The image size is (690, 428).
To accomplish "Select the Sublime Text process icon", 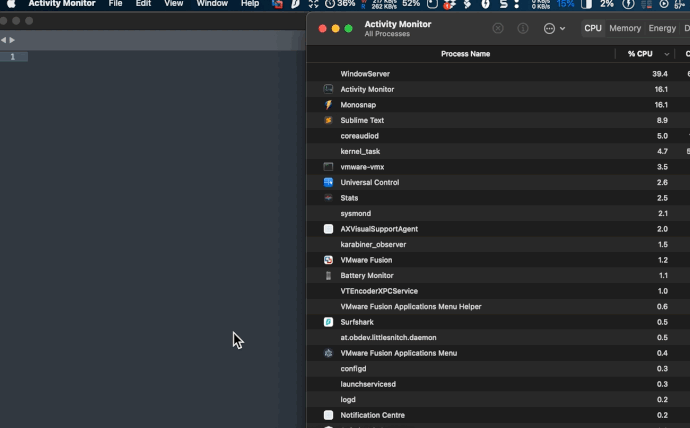I will click(328, 120).
